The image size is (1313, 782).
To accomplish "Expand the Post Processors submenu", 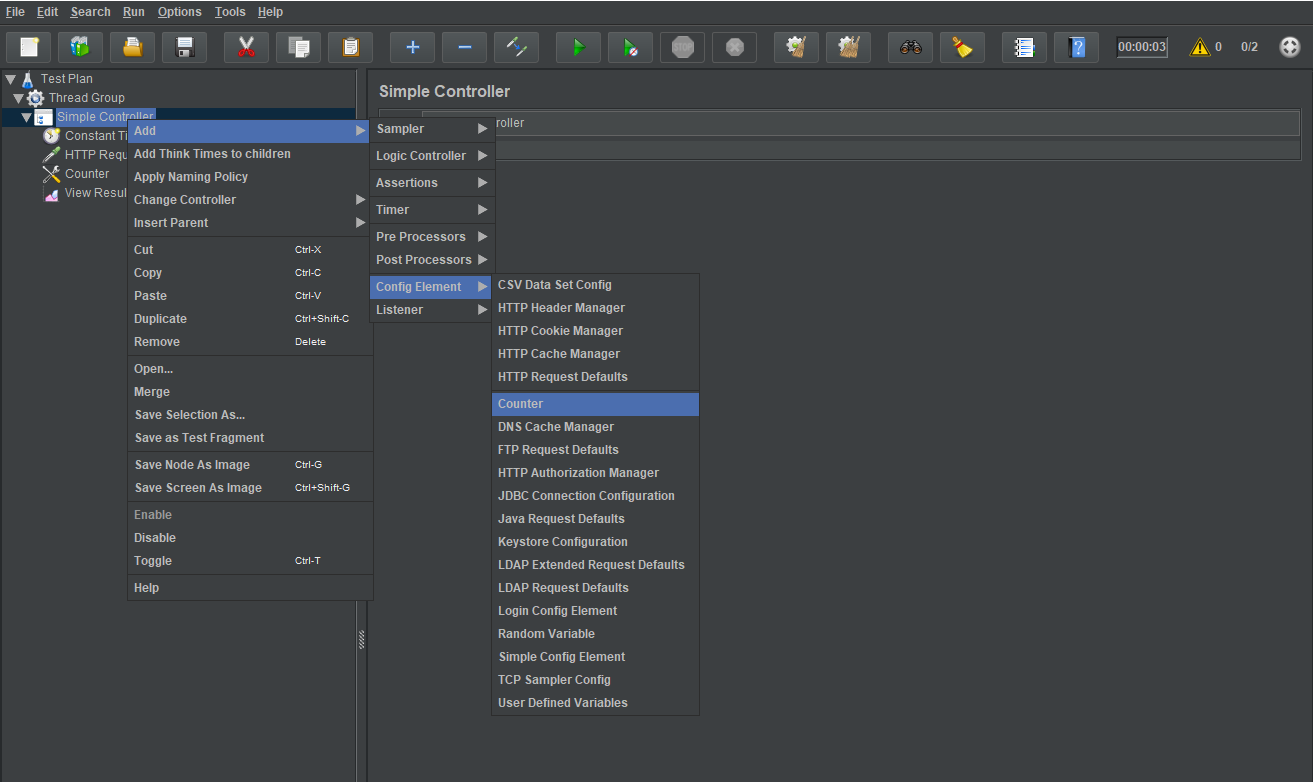I will pos(431,260).
